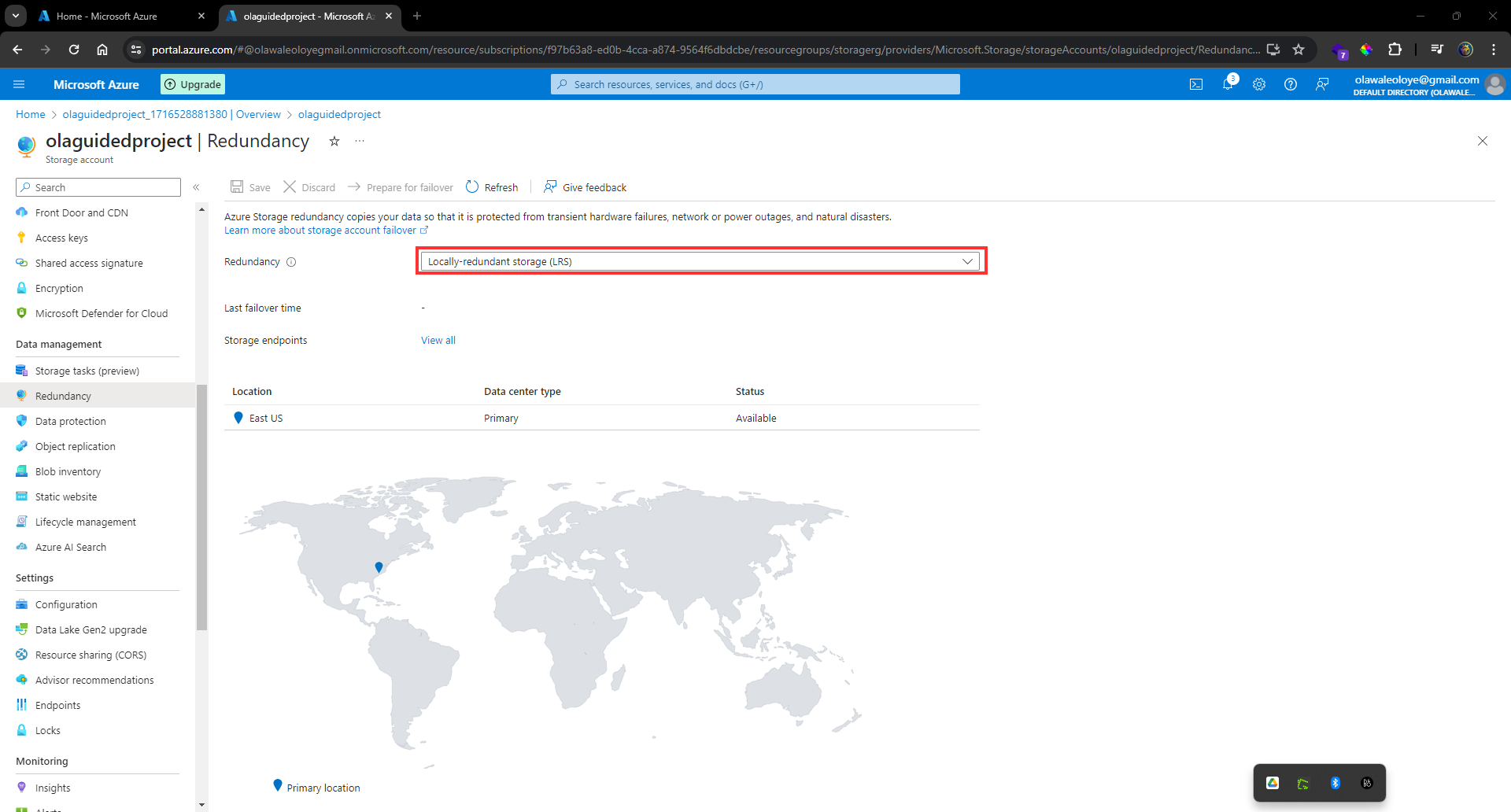Click the olaguidedproject breadcrumb link
Image resolution: width=1511 pixels, height=812 pixels.
(x=339, y=114)
